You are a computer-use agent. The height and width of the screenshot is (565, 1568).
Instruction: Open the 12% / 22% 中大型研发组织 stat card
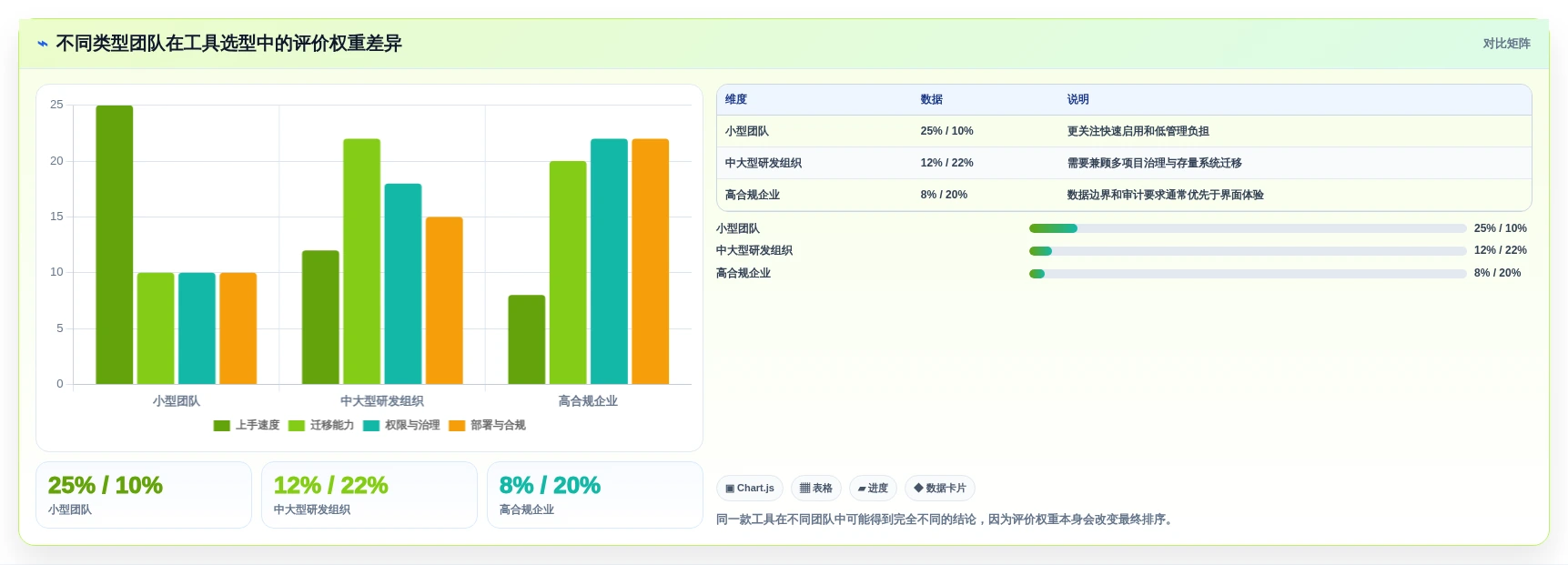(369, 495)
